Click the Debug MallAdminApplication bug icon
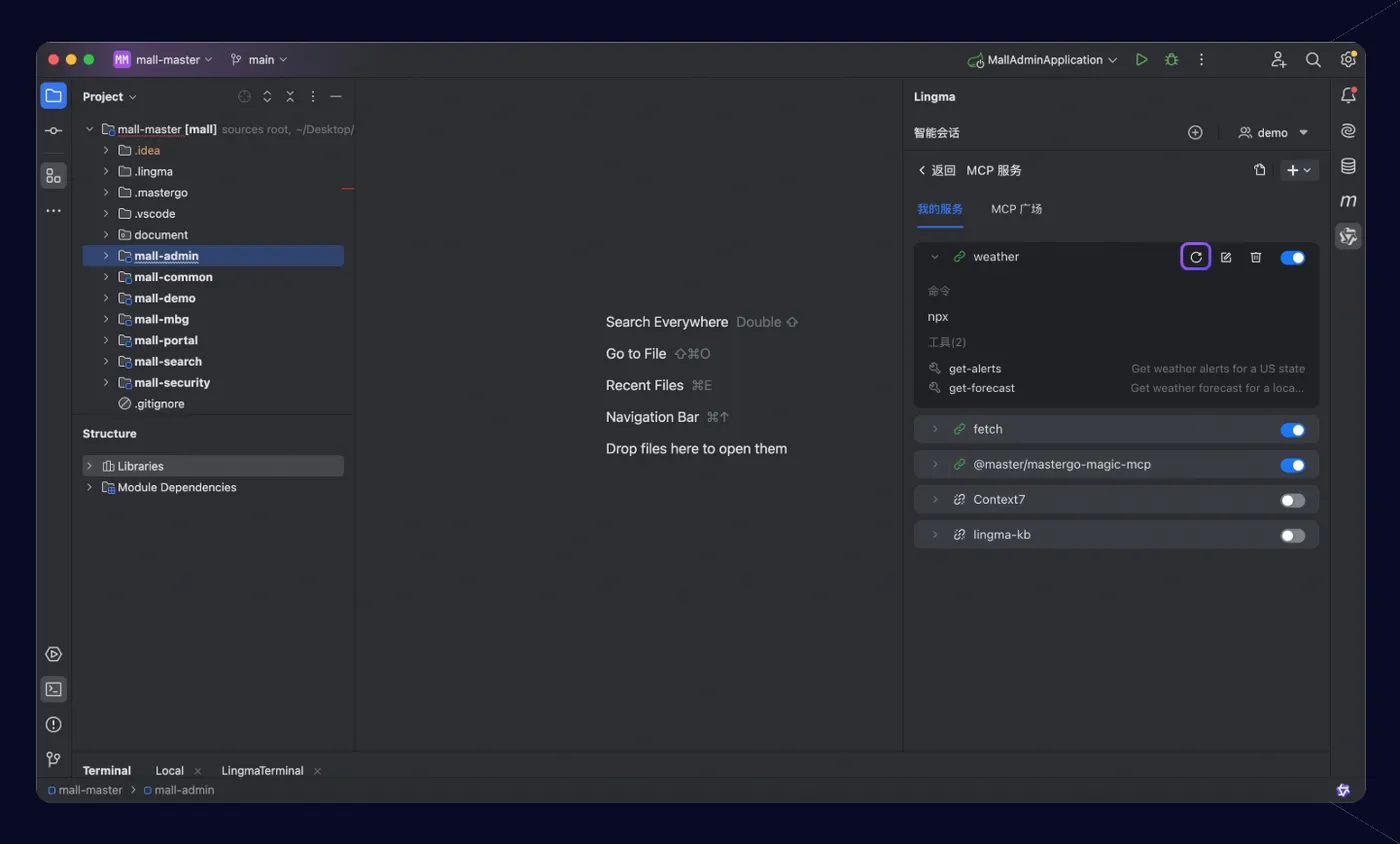This screenshot has width=1400, height=844. pos(1171,60)
